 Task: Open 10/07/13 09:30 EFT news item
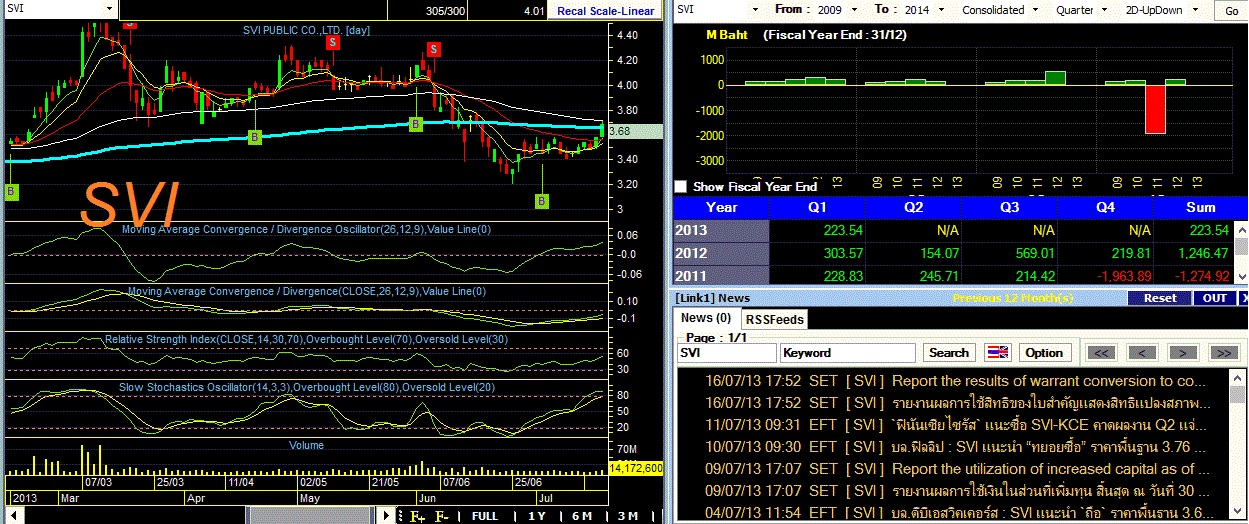[x=957, y=446]
